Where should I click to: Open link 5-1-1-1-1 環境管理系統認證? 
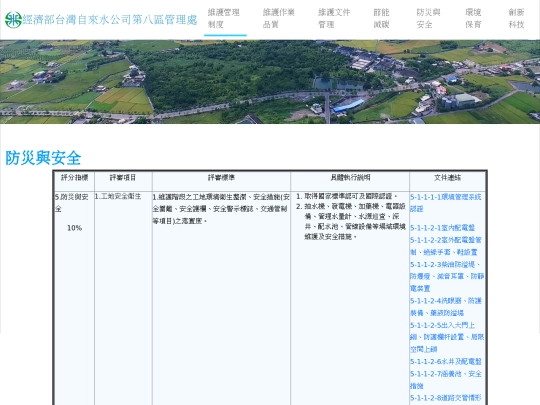(445, 203)
